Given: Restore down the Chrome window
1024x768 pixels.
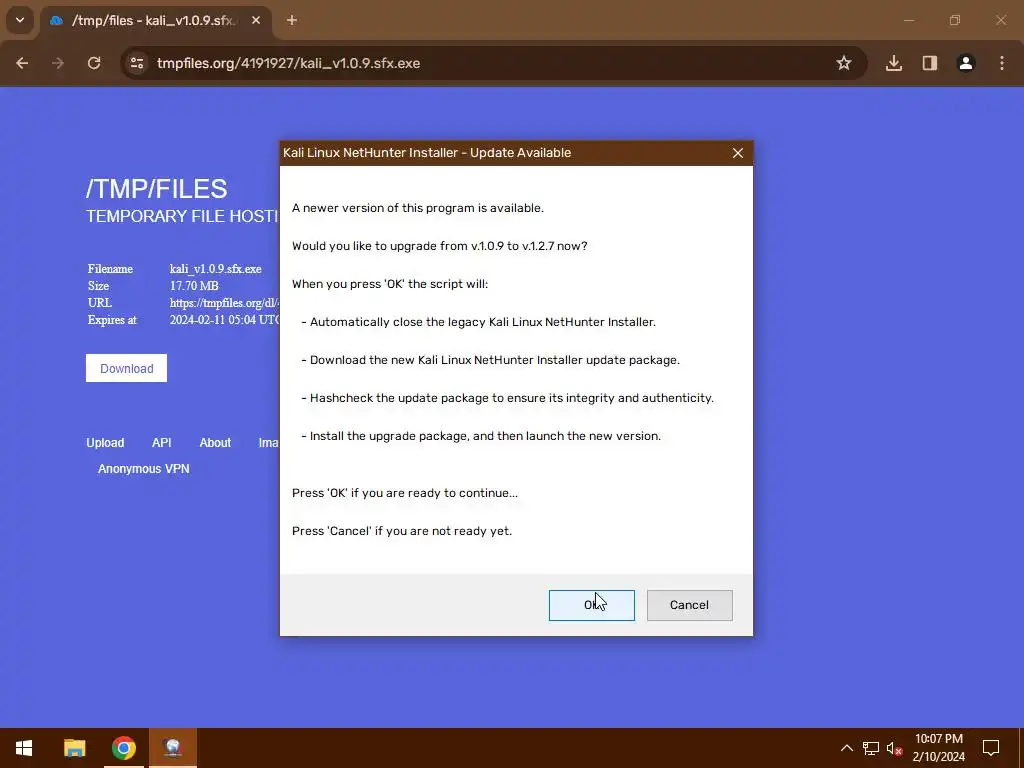Looking at the screenshot, I should click(955, 20).
